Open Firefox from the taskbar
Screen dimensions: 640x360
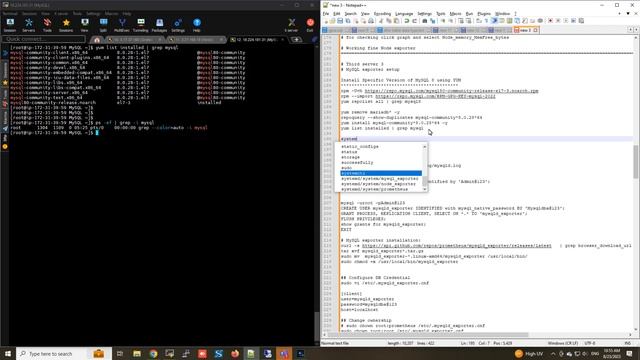tap(235, 353)
